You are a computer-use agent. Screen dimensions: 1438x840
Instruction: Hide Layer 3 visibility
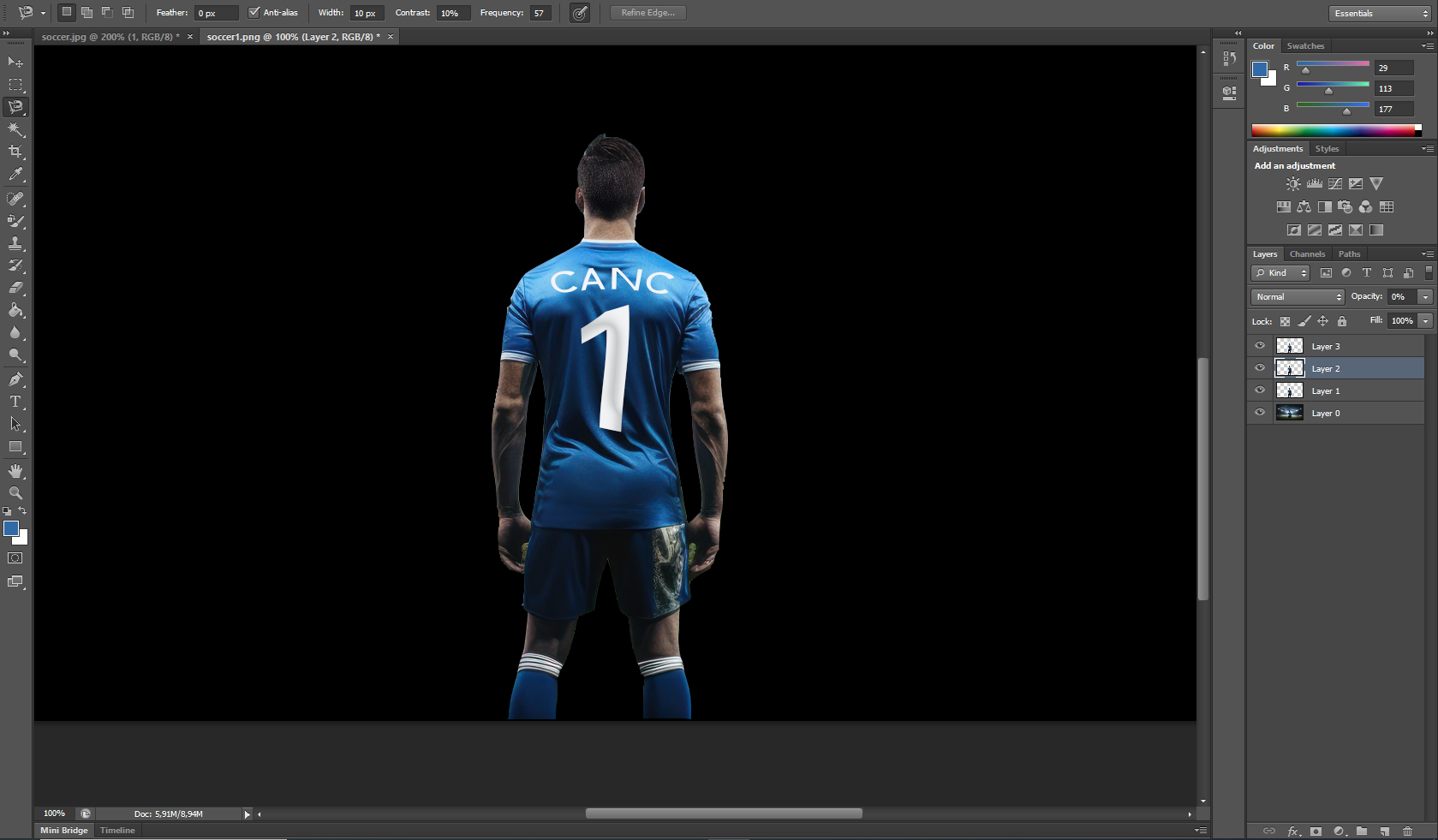(1260, 346)
